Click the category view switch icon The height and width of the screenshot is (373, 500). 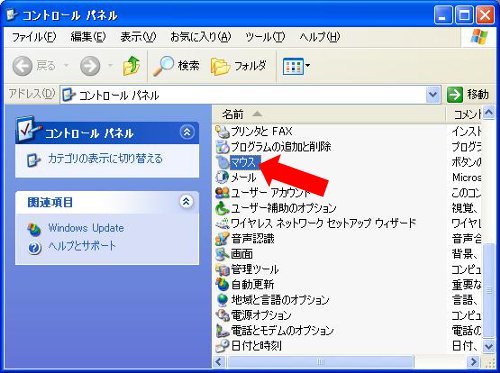tap(33, 160)
